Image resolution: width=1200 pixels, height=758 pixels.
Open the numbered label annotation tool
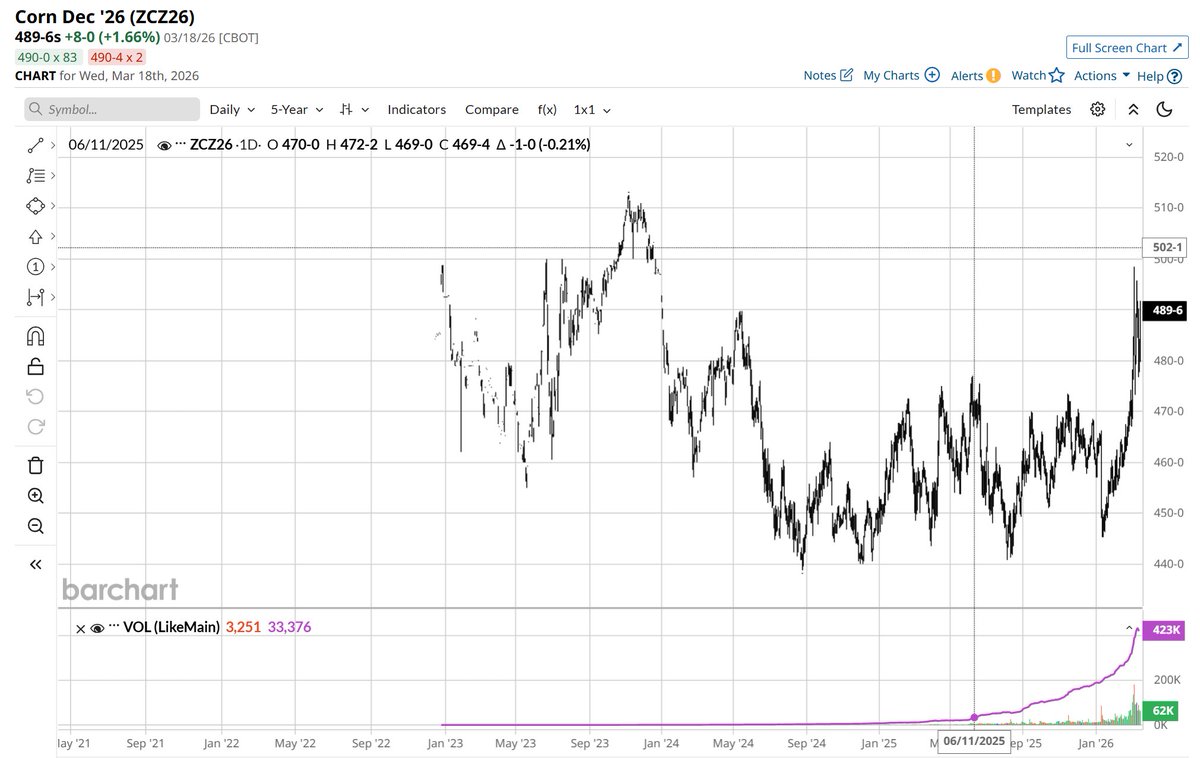[x=36, y=266]
